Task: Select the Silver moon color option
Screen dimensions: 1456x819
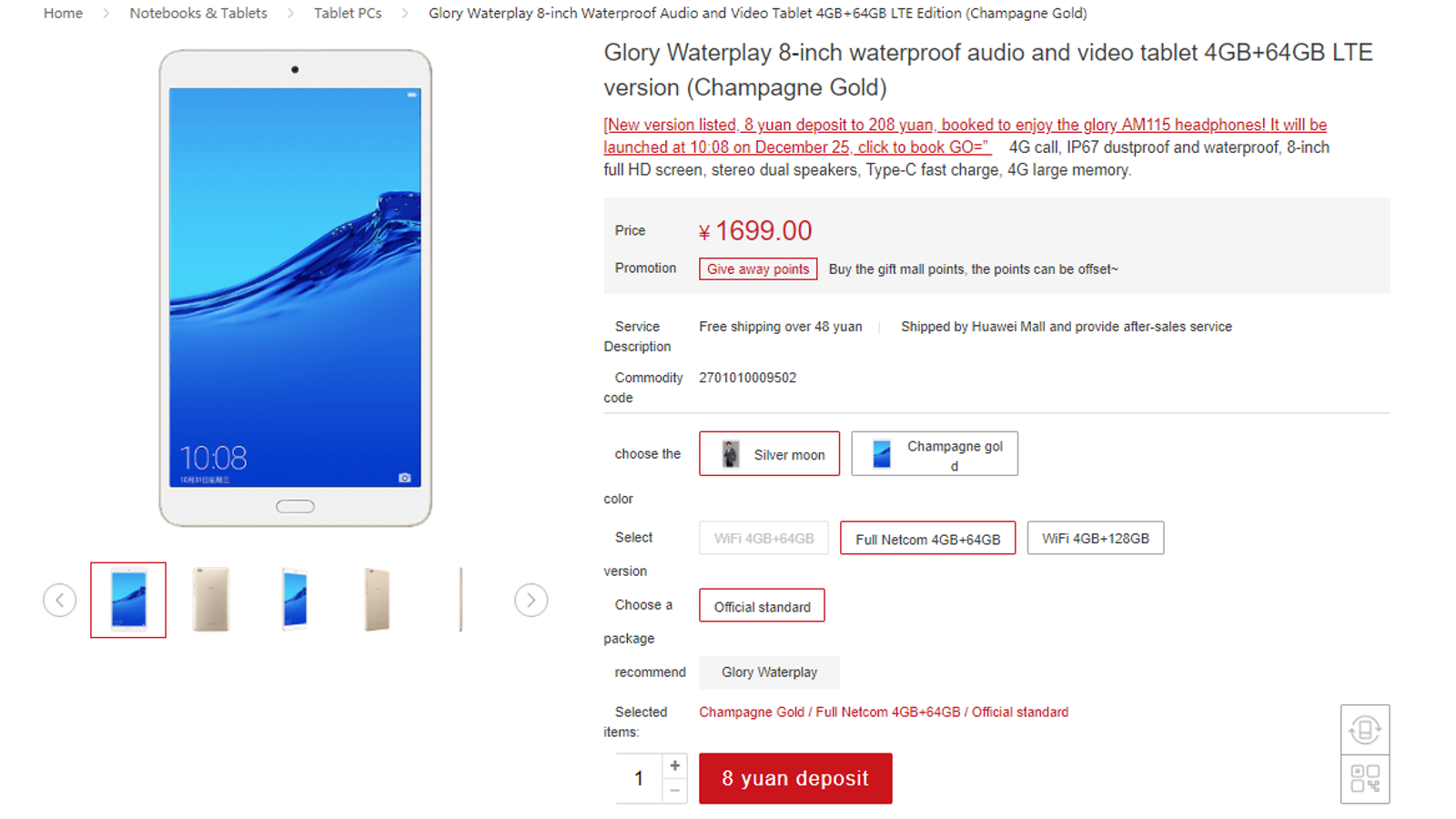Action: click(770, 453)
